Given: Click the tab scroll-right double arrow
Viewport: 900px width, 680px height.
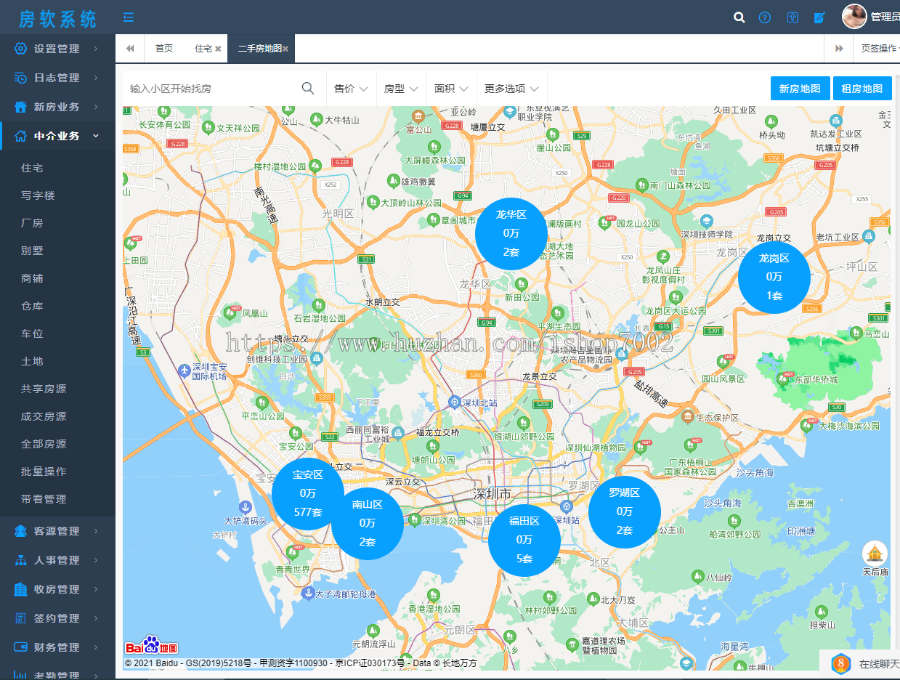Looking at the screenshot, I should tap(839, 48).
